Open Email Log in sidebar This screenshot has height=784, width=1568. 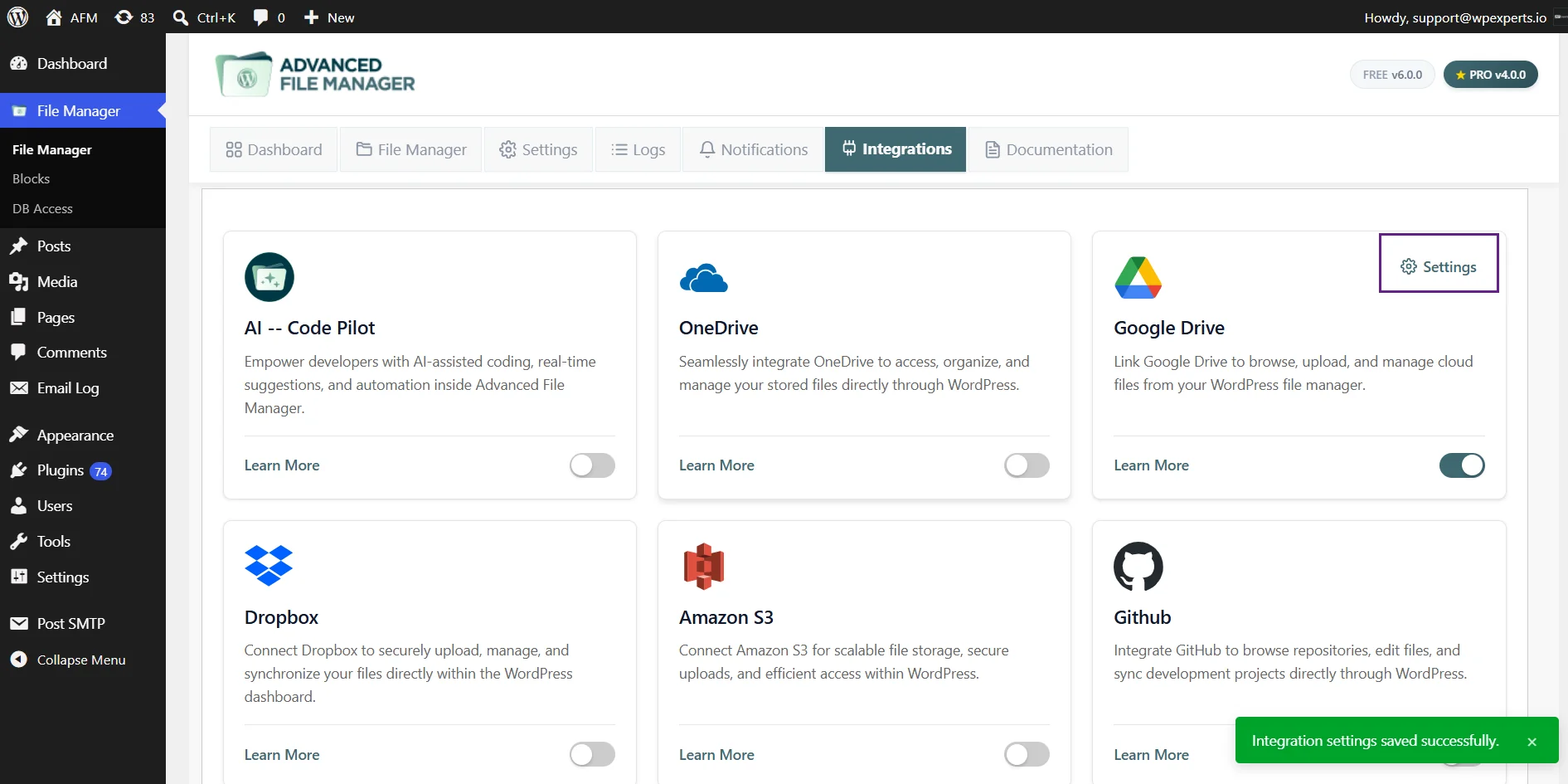point(83,387)
